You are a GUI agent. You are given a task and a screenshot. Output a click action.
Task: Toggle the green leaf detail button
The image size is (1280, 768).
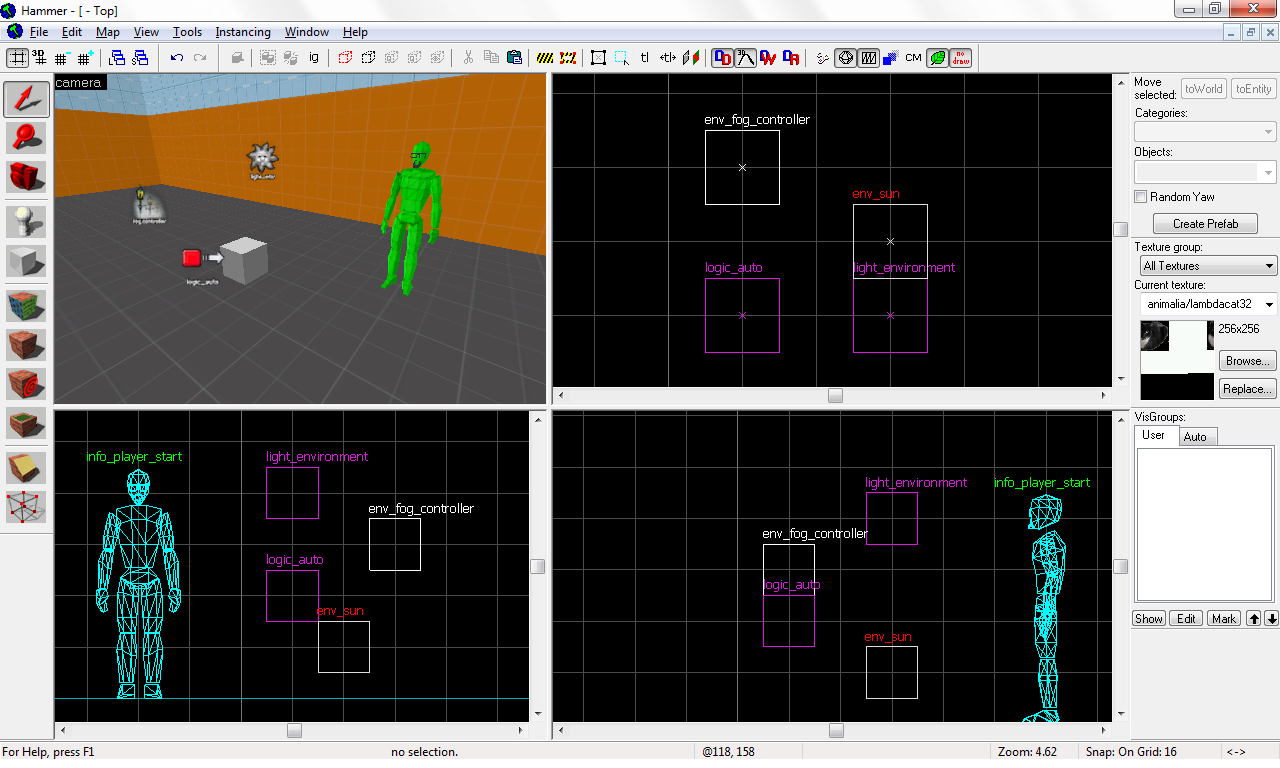point(937,58)
